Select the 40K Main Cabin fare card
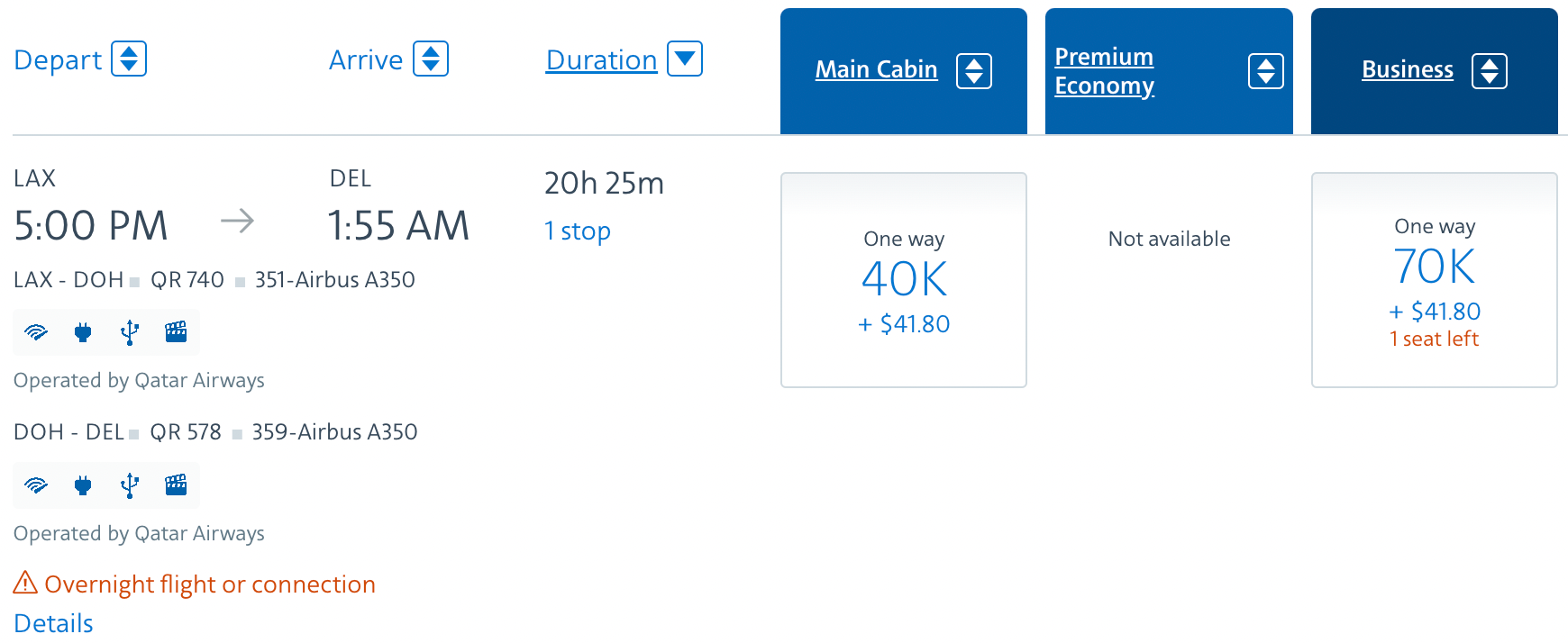This screenshot has width=1568, height=643. click(x=904, y=279)
